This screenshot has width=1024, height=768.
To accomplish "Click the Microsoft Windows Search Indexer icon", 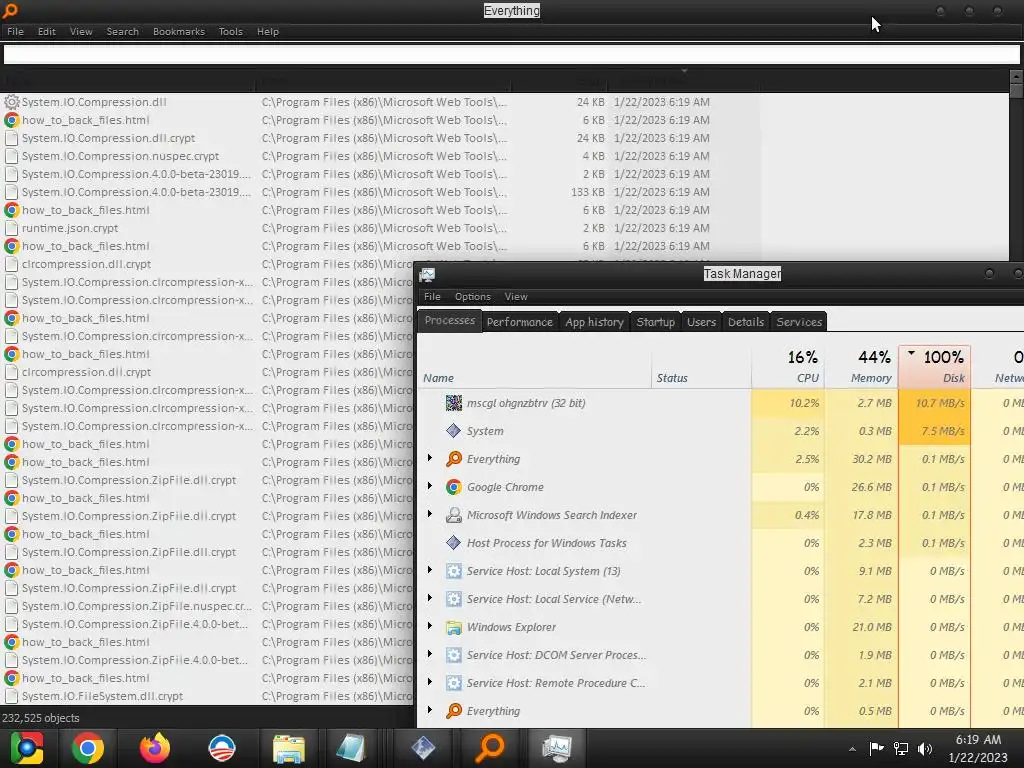I will [x=453, y=515].
